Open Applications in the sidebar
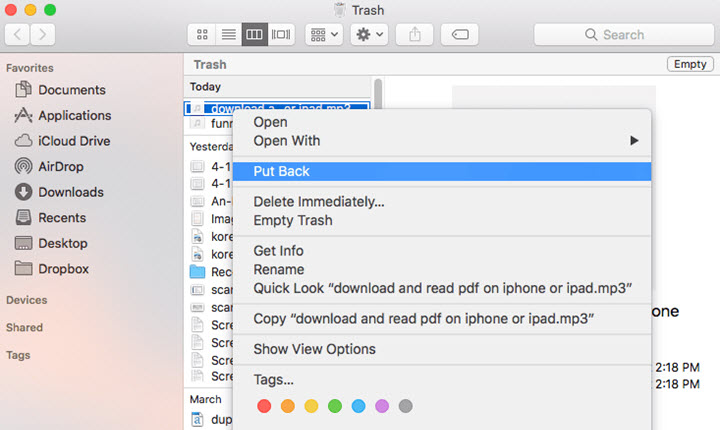 coord(63,115)
